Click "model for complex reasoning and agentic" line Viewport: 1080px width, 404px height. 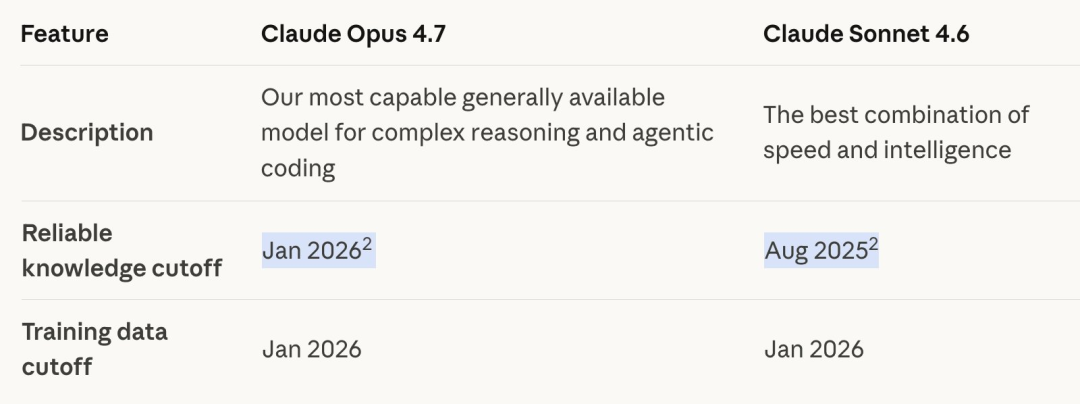[x=487, y=132]
